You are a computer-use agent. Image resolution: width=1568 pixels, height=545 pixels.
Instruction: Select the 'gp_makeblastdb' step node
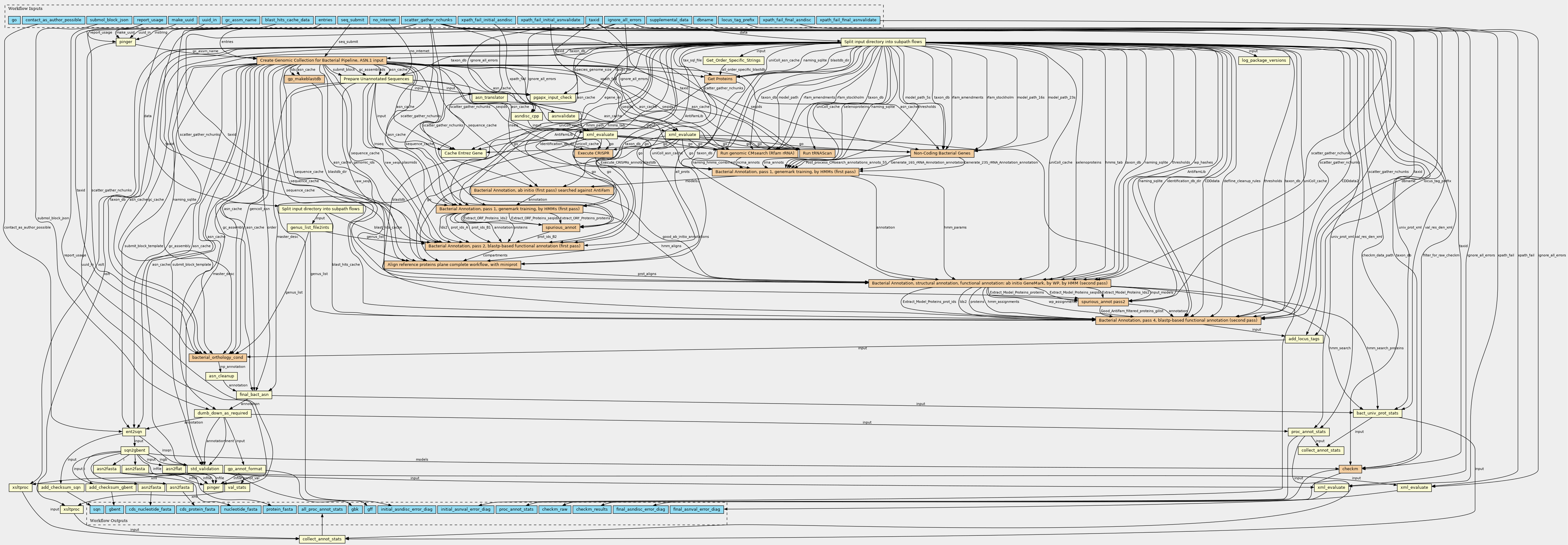[305, 79]
